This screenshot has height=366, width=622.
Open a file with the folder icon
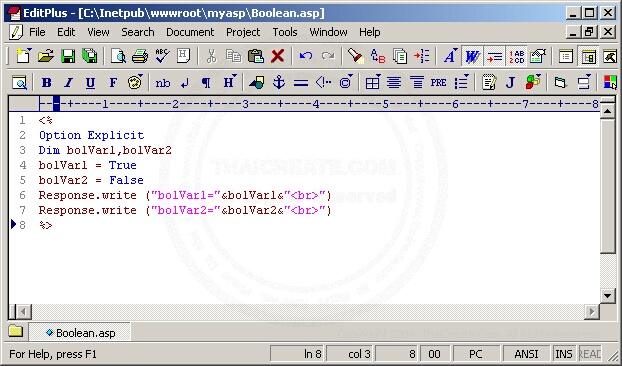click(46, 56)
